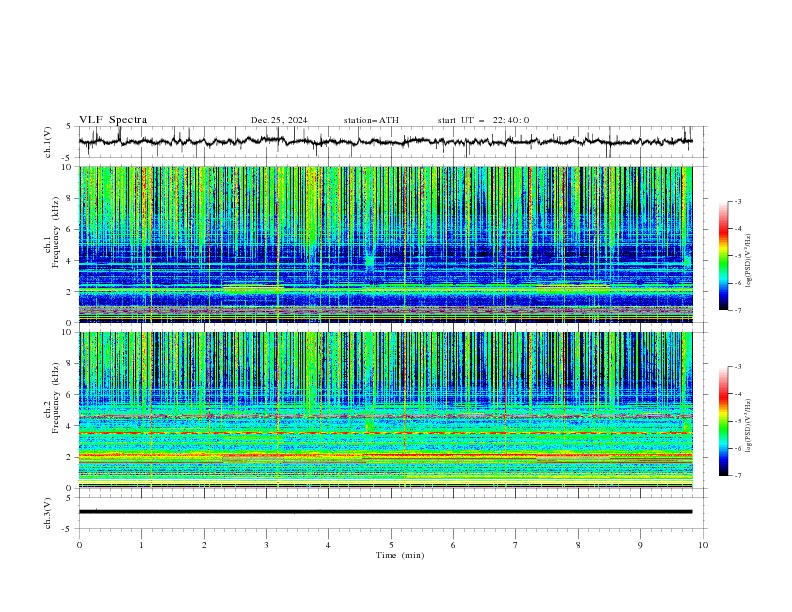Screen dimensions: 792x612
Task: Click the ch.2 colorbar "-7" tick value
Action: click(x=738, y=476)
